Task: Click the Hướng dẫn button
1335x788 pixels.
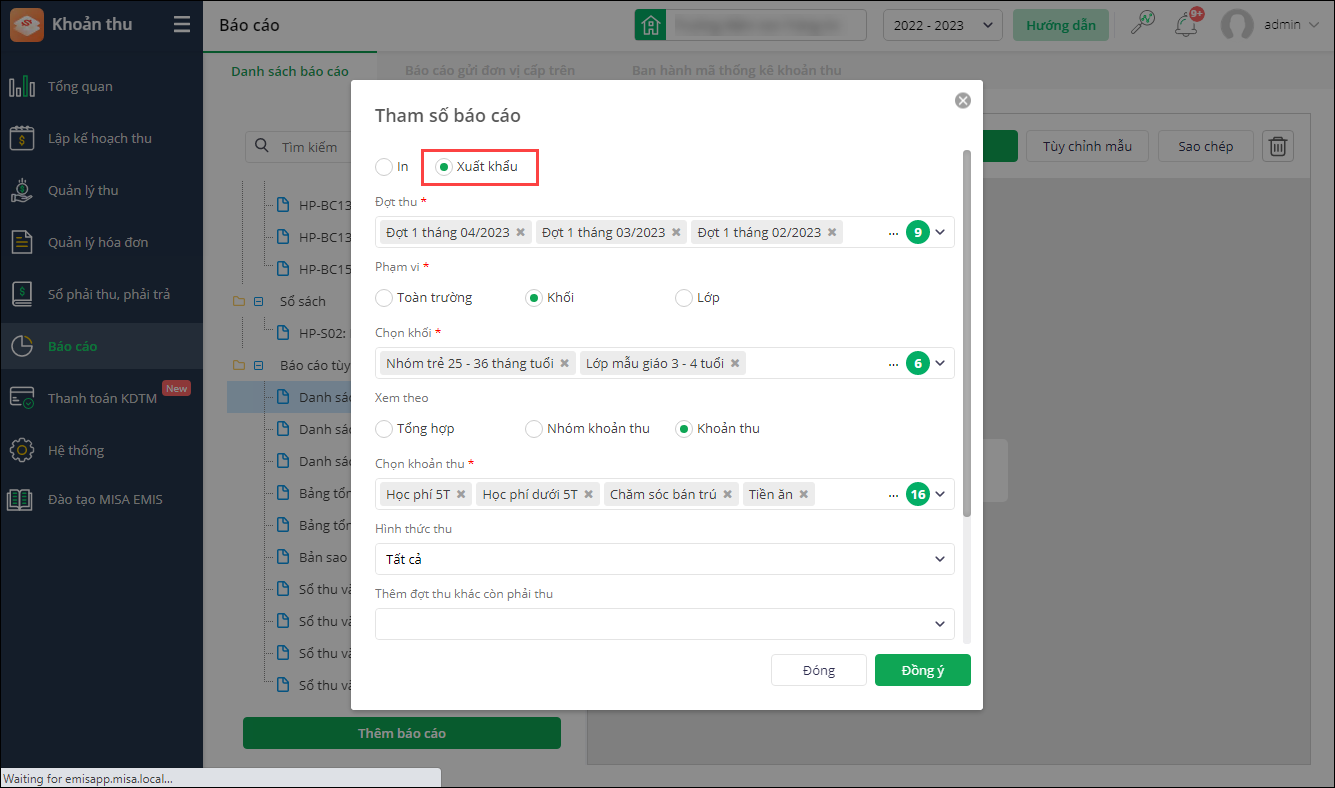Action: pos(1061,25)
